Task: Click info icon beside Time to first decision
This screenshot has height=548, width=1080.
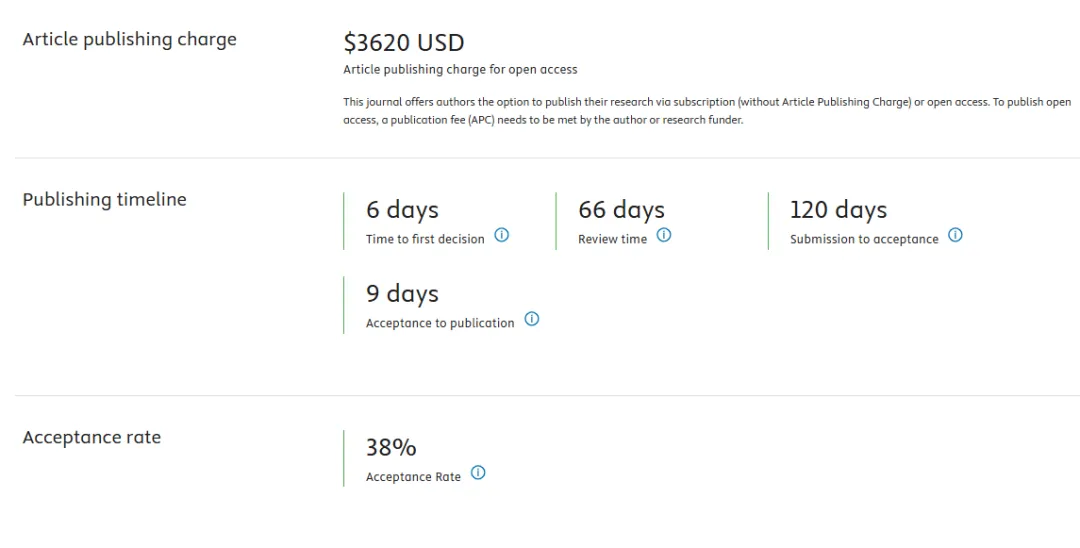Action: click(x=501, y=235)
